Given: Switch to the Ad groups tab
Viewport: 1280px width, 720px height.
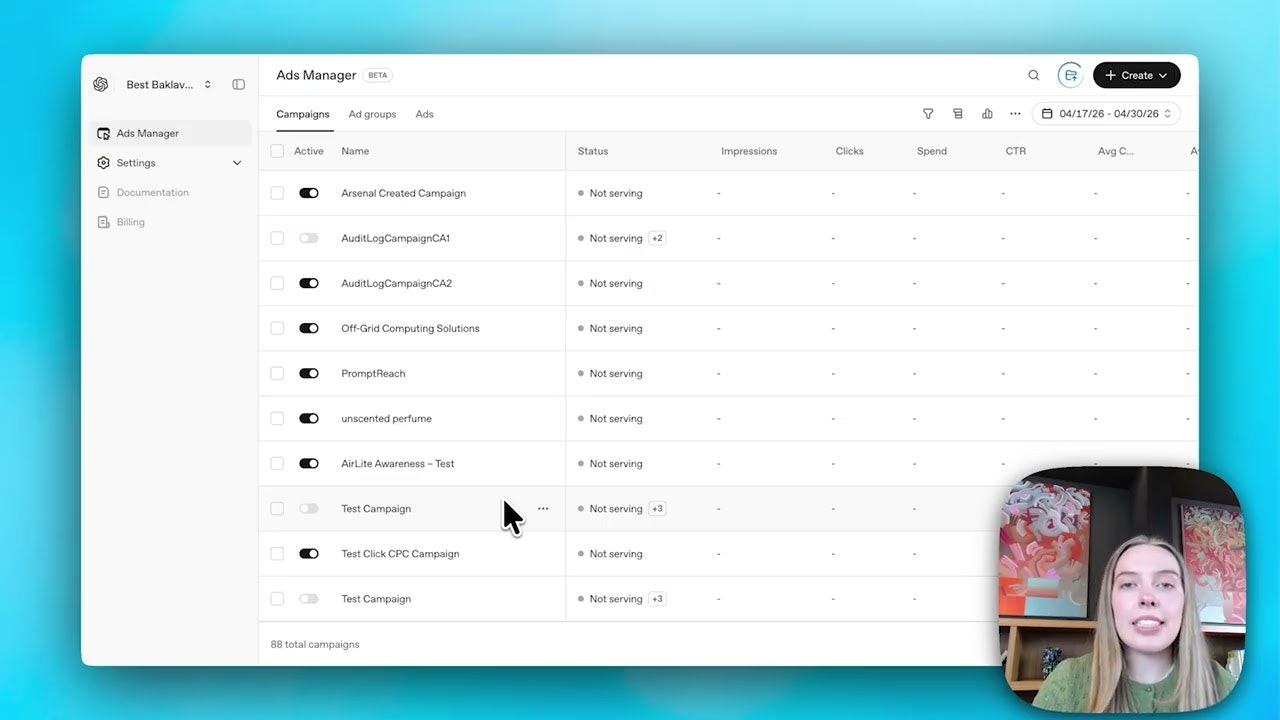Looking at the screenshot, I should click(372, 114).
